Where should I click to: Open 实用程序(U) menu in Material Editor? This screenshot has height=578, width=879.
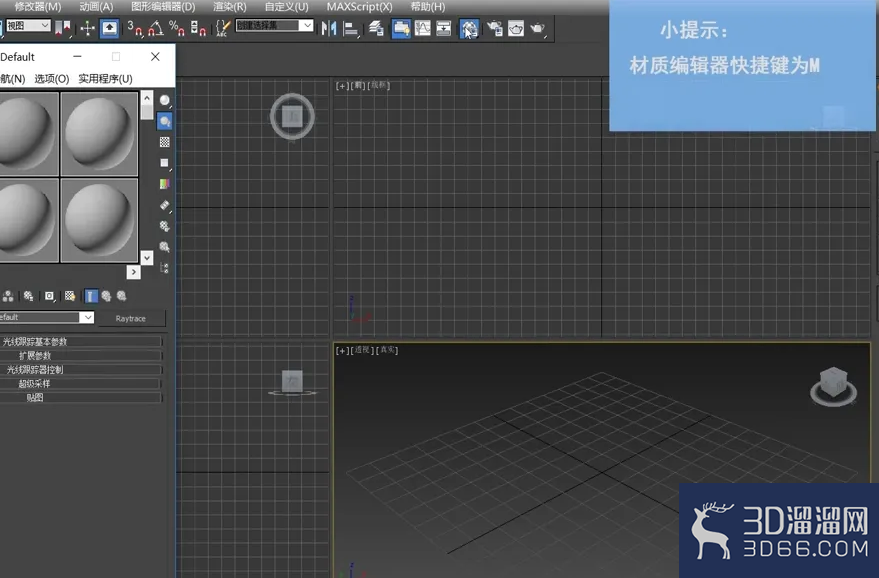(x=105, y=78)
